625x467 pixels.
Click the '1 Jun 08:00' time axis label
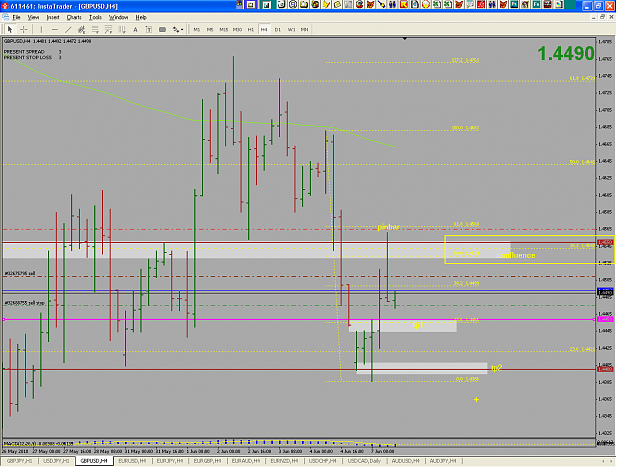pos(198,451)
